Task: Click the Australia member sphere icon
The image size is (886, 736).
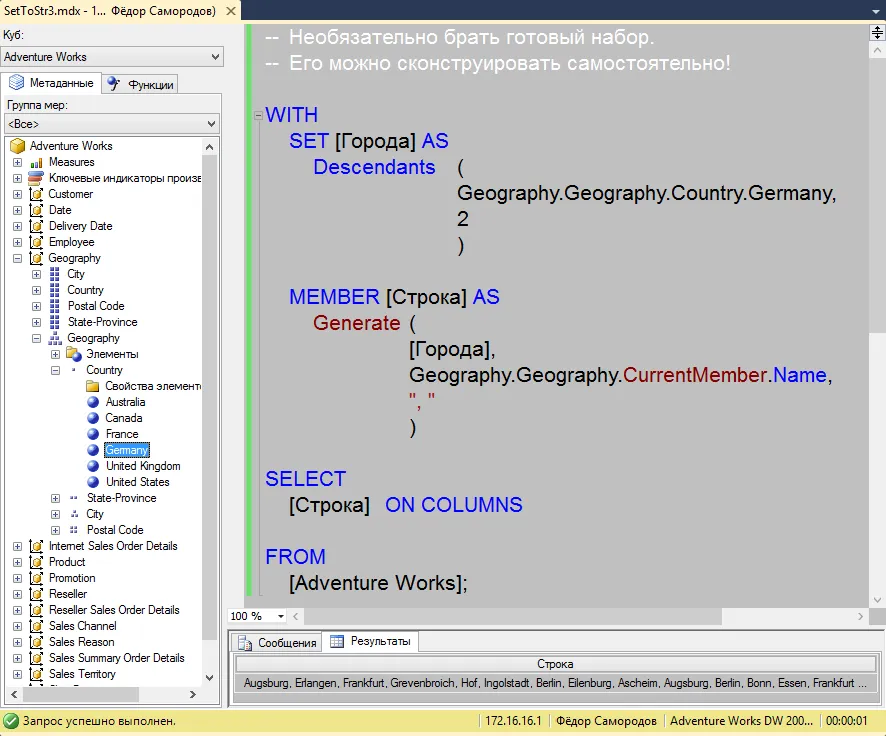Action: pos(93,402)
